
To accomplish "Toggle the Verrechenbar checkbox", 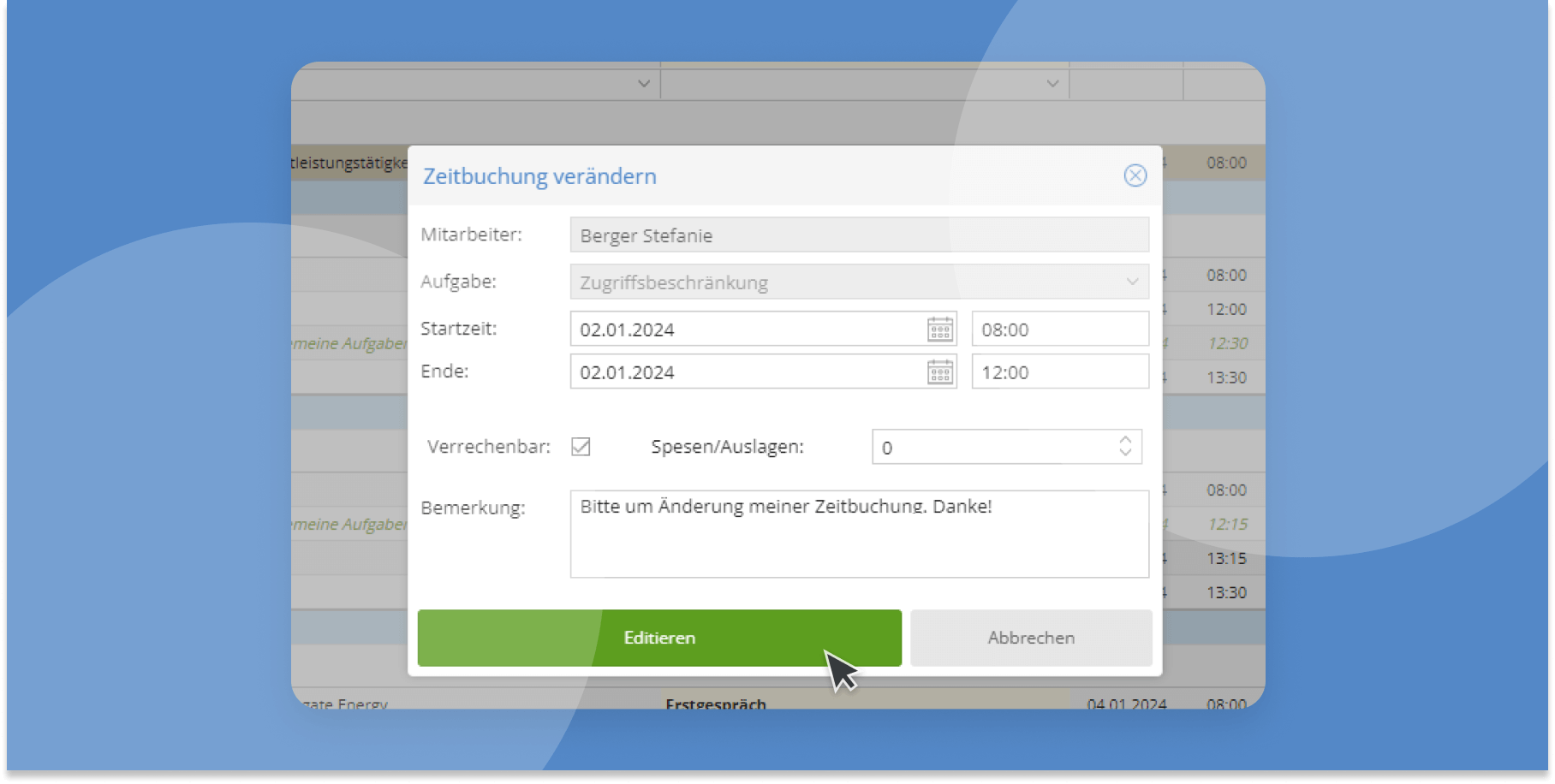I will [x=581, y=447].
